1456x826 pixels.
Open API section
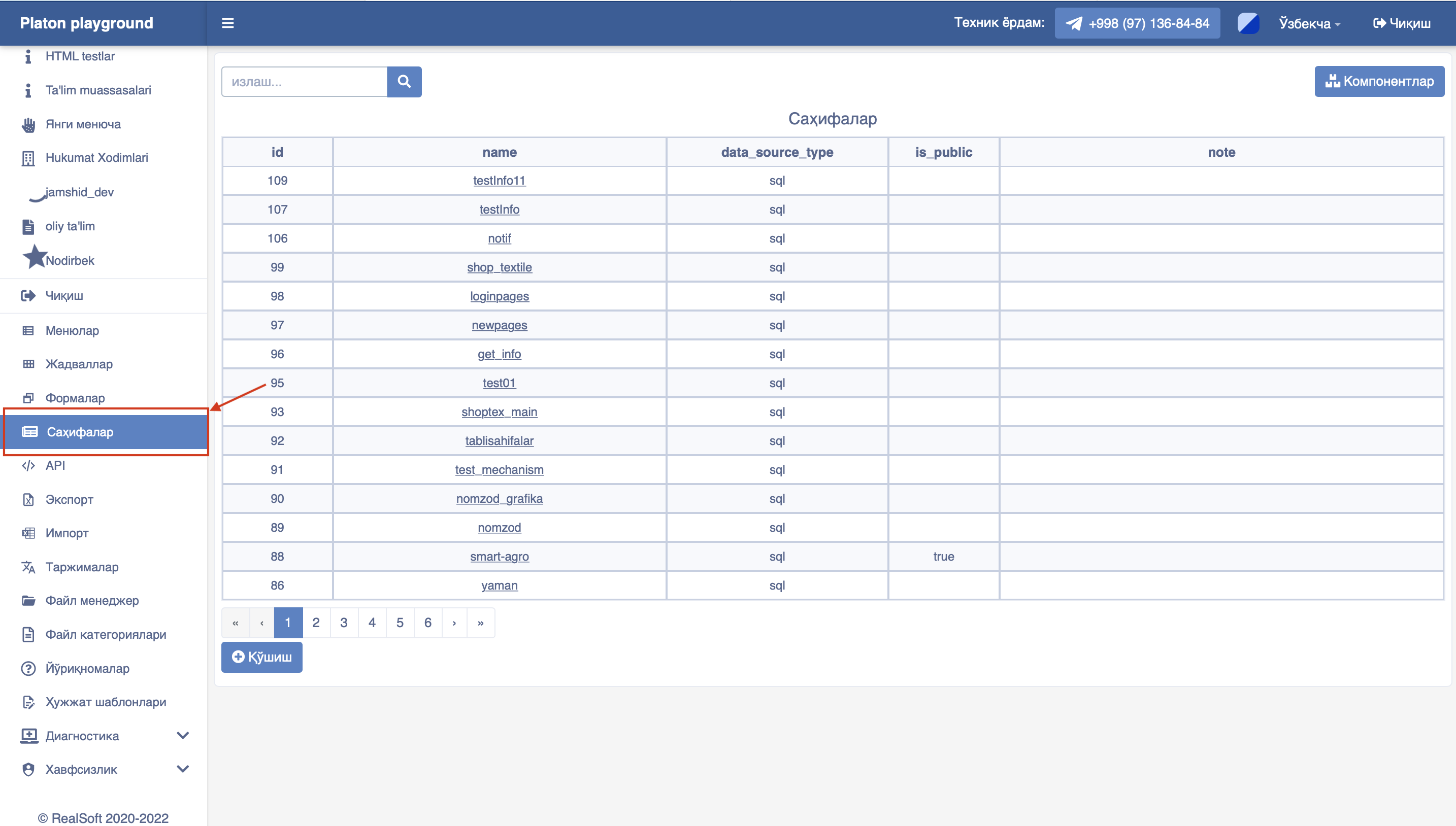(55, 465)
